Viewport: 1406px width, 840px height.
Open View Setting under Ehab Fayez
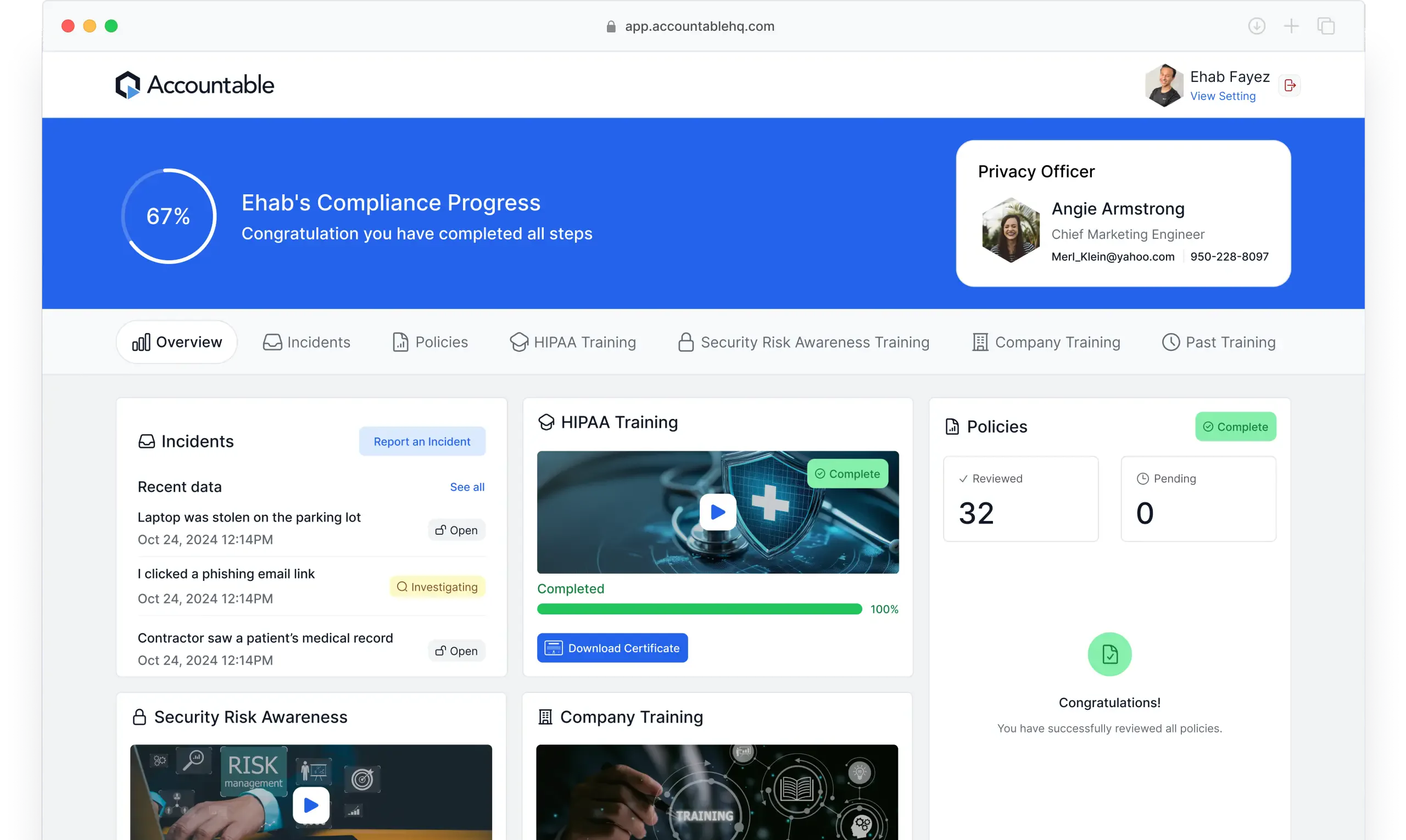pyautogui.click(x=1223, y=96)
